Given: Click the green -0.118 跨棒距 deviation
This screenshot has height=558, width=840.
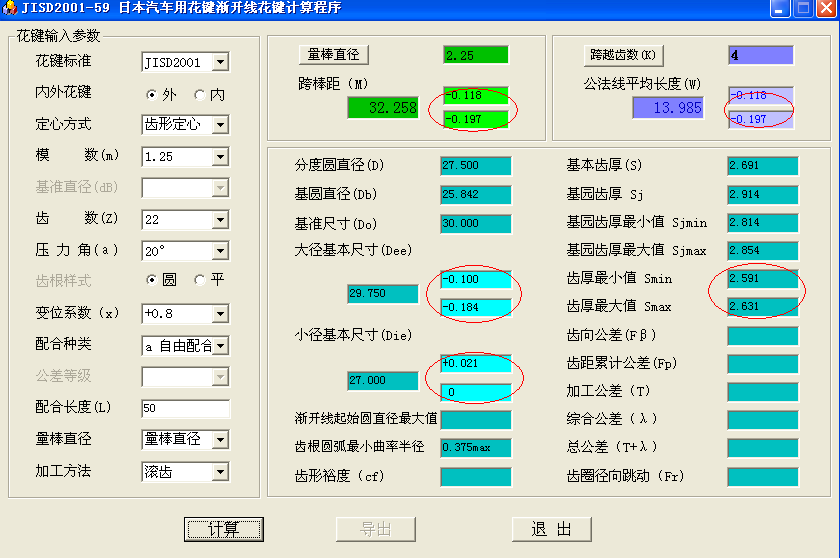Looking at the screenshot, I should tap(476, 95).
